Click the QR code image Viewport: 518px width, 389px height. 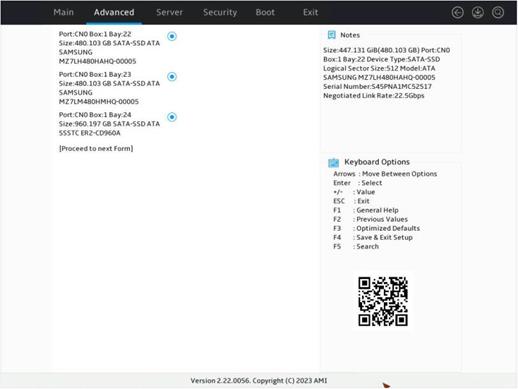(x=383, y=301)
